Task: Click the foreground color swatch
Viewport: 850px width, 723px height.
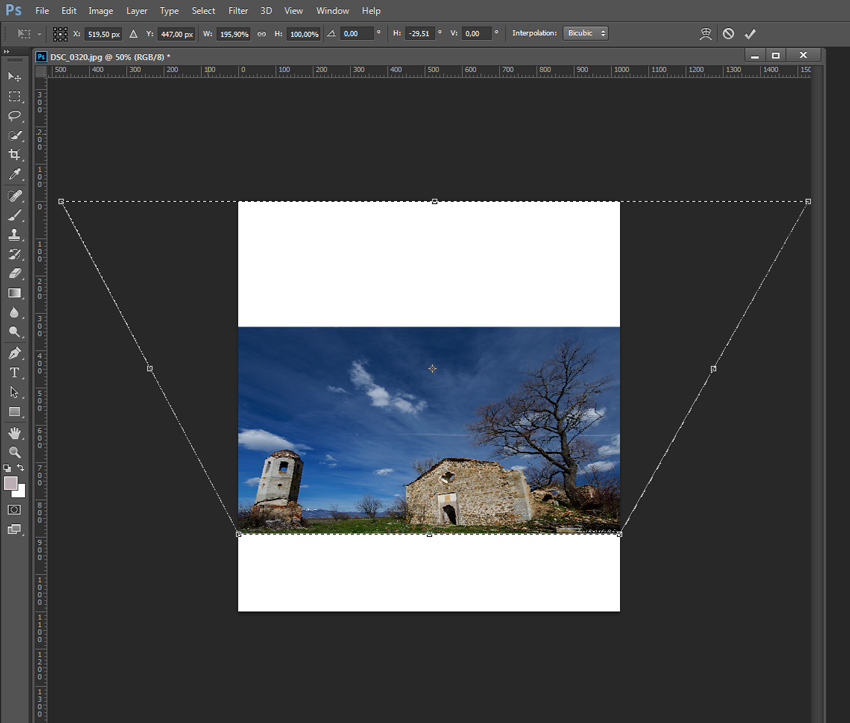Action: (11, 483)
